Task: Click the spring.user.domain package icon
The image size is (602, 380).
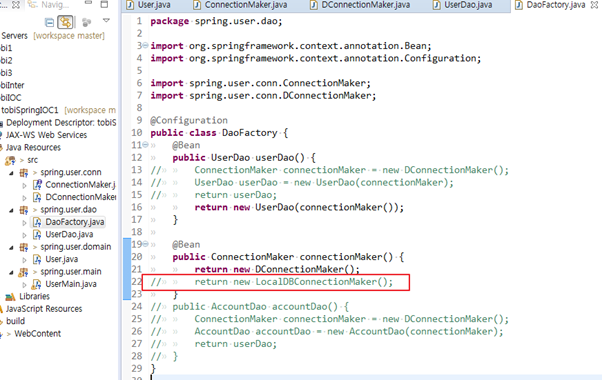Action: pyautogui.click(x=24, y=247)
